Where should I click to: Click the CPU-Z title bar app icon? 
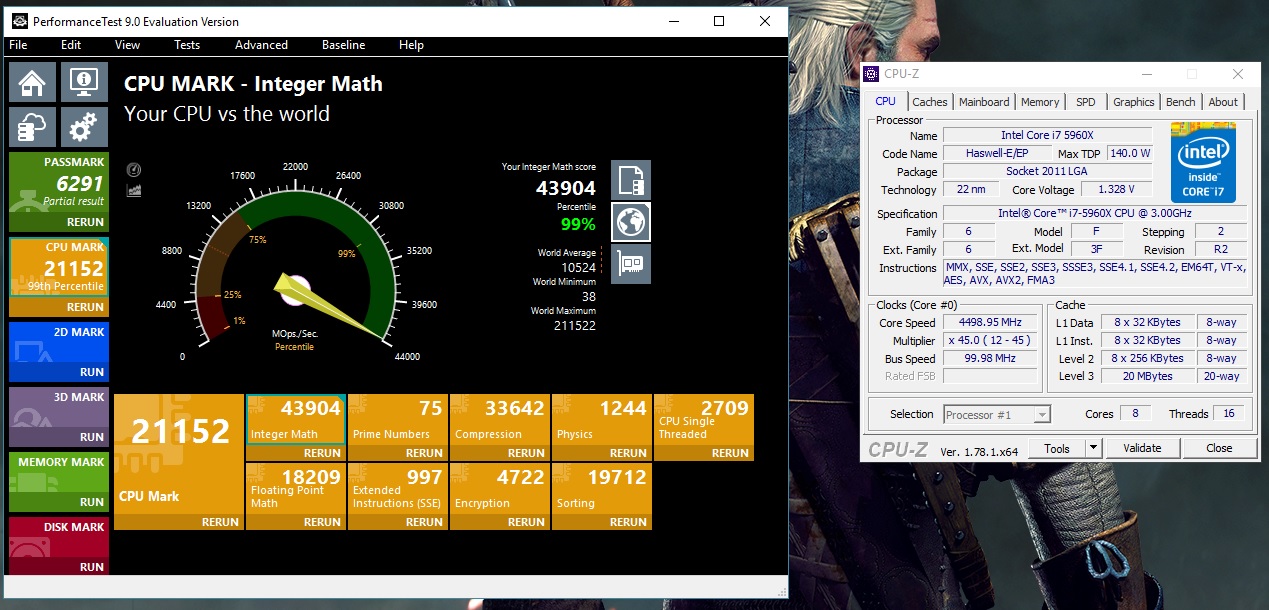pos(871,73)
